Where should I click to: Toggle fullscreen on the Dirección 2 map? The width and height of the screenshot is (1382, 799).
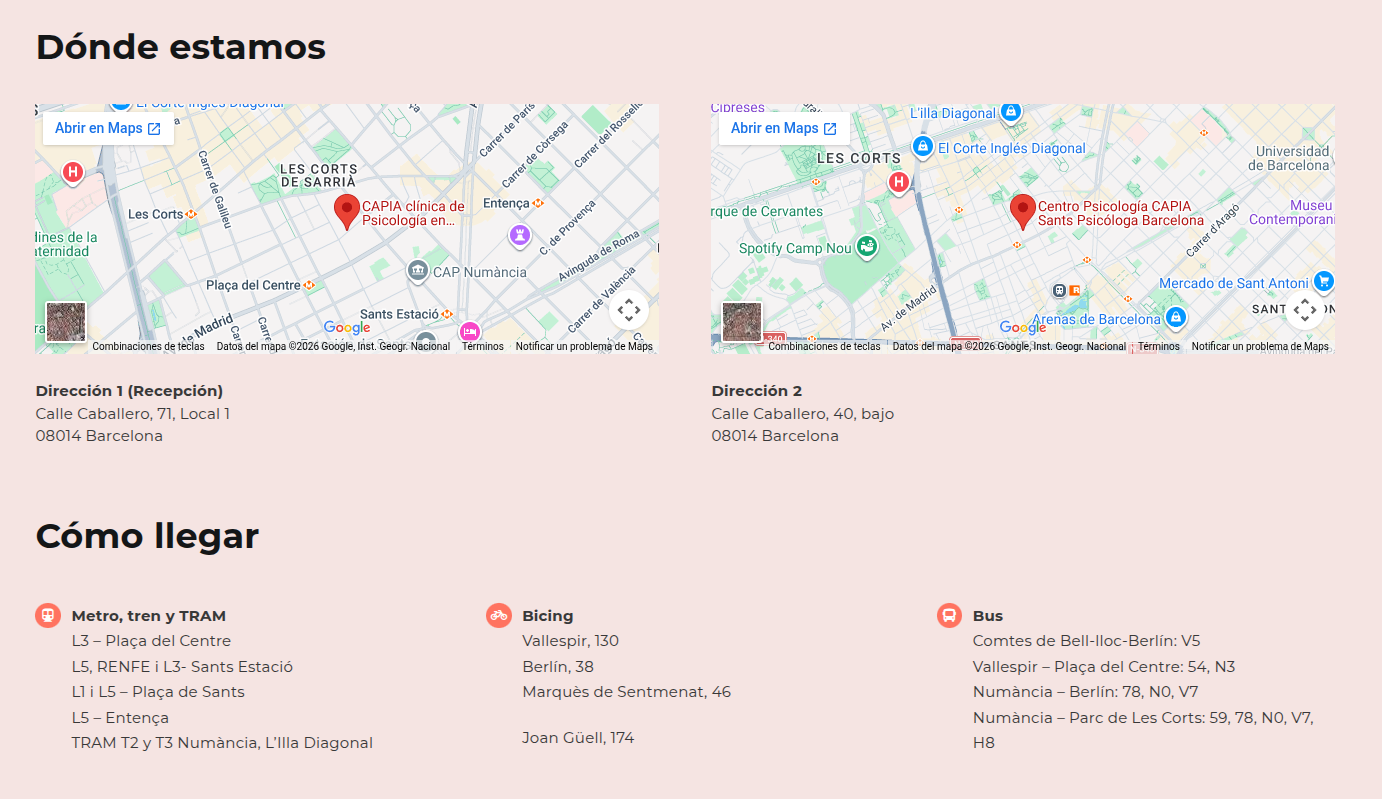[1305, 310]
